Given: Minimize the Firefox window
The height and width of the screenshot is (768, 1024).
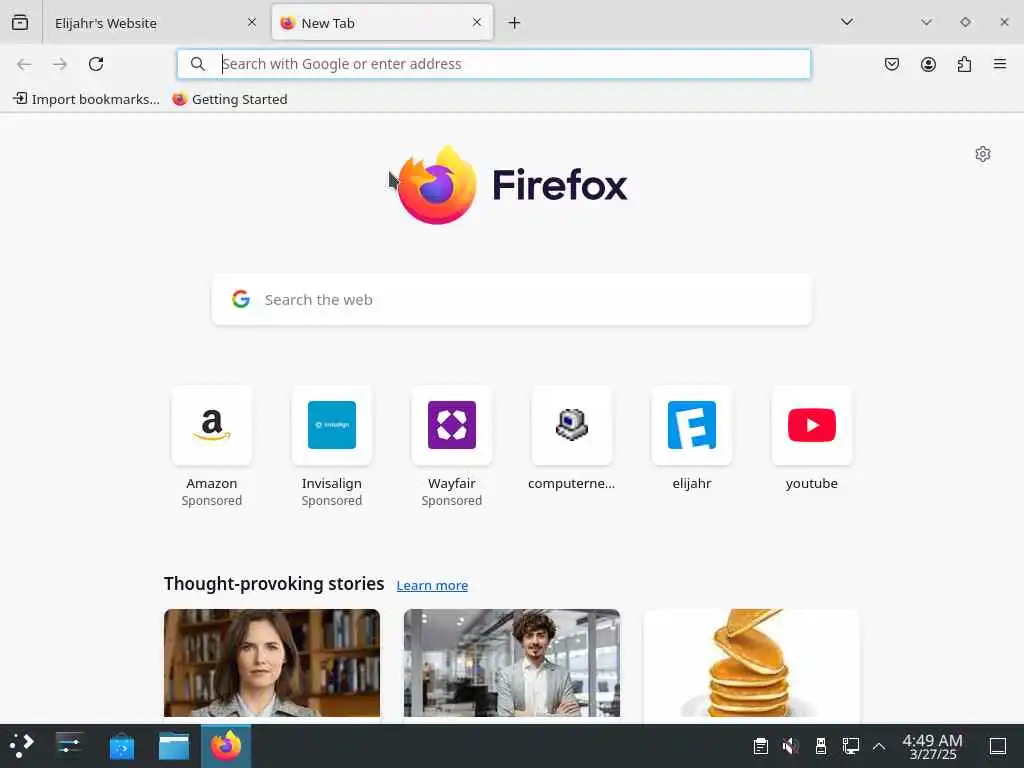Looking at the screenshot, I should [926, 22].
